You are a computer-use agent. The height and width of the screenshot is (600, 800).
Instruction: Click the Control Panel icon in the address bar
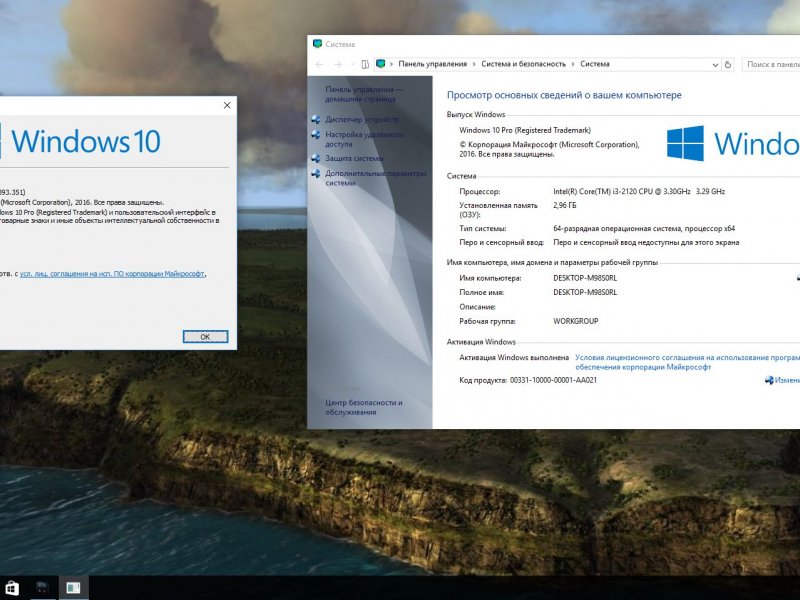tap(381, 64)
